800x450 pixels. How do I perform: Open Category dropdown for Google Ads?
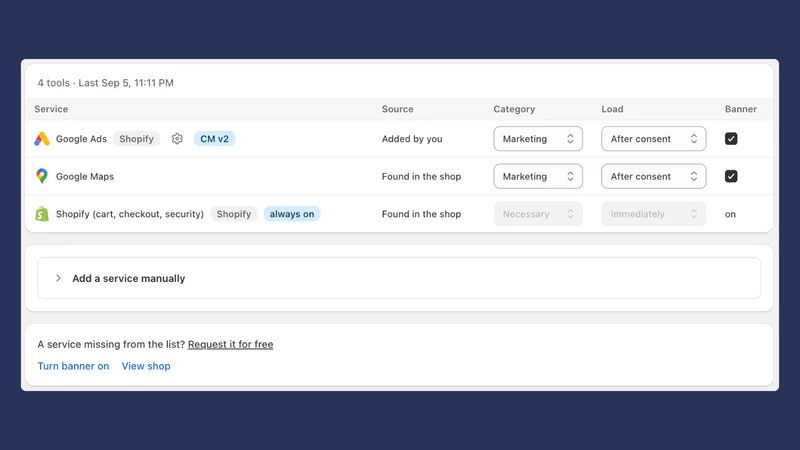pos(538,139)
